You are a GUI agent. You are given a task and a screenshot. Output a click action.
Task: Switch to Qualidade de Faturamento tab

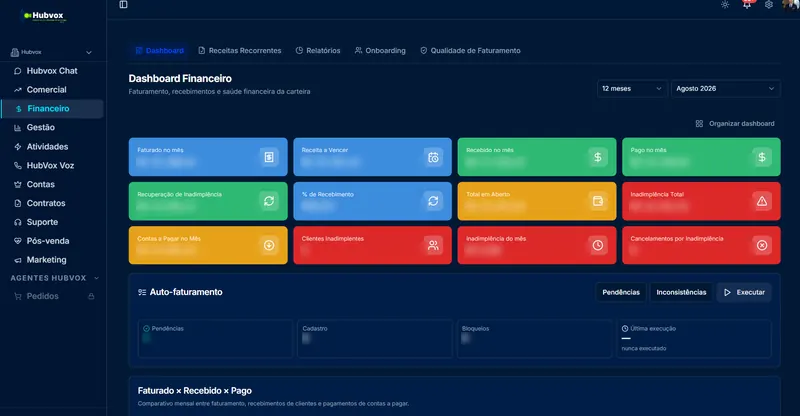[470, 51]
